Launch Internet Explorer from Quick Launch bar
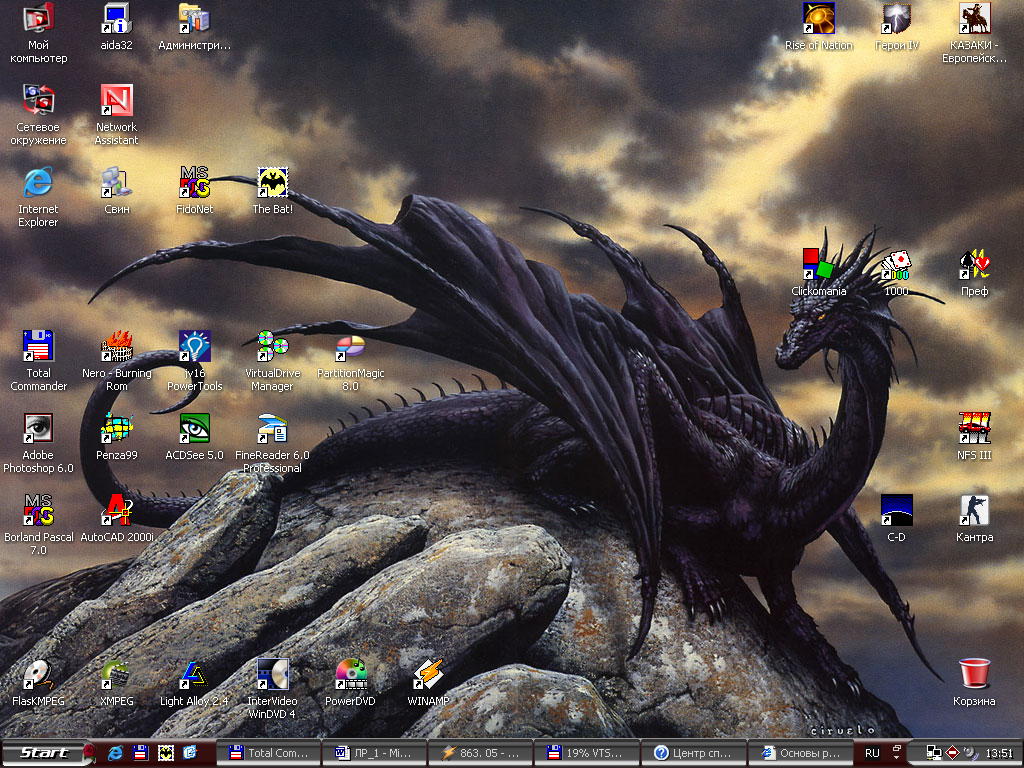 tap(116, 753)
